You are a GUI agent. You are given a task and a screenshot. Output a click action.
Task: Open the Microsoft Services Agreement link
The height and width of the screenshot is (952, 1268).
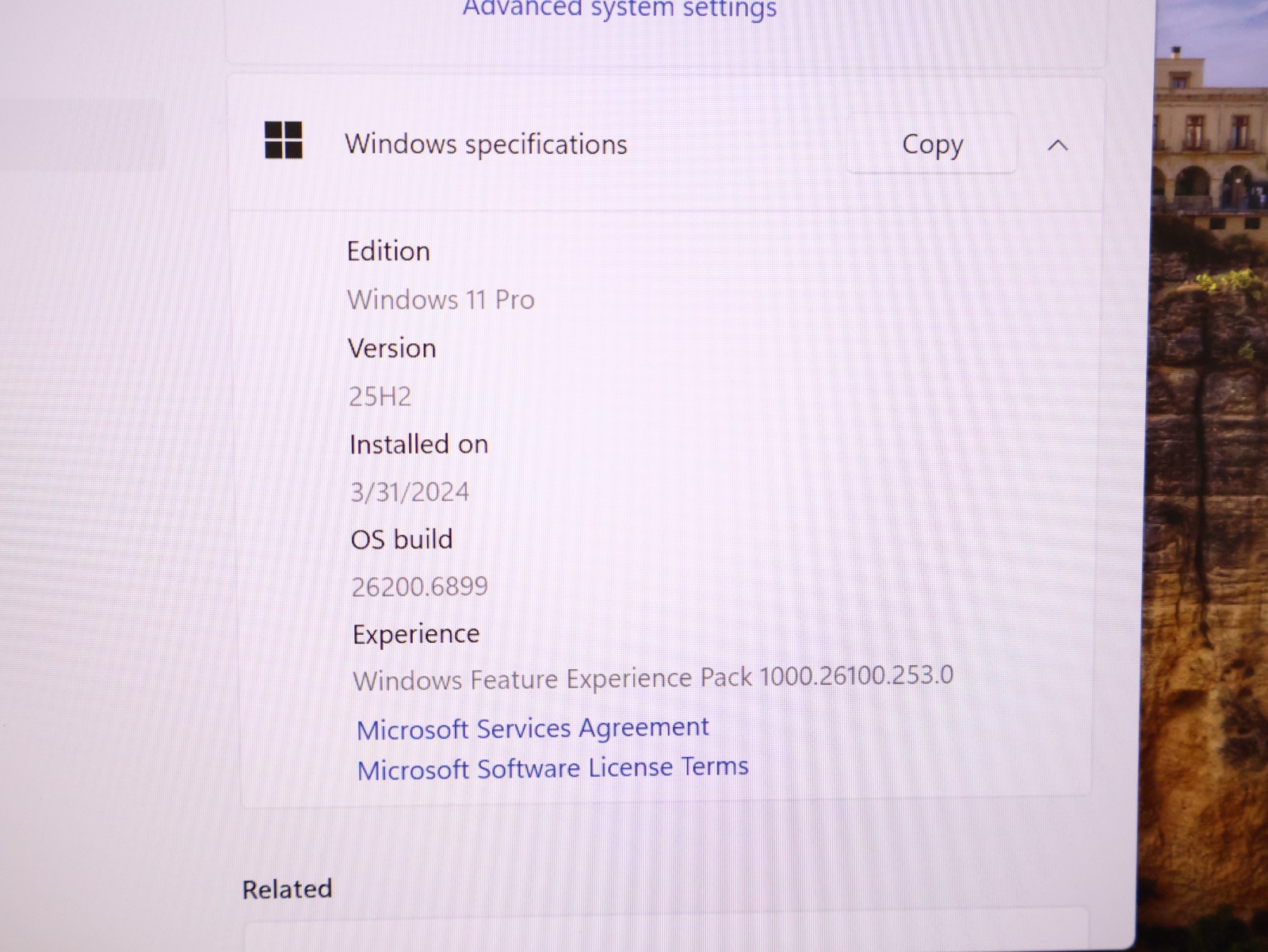[533, 728]
